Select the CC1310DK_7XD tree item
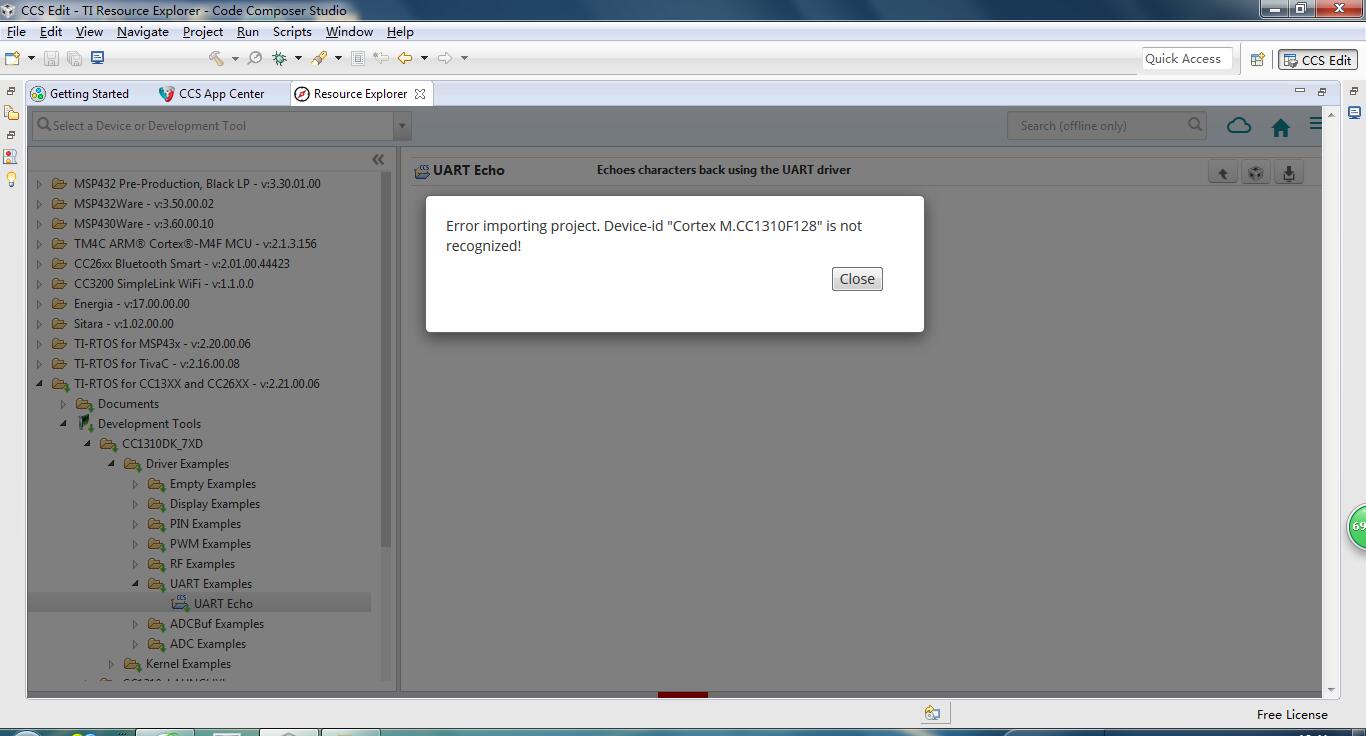This screenshot has height=736, width=1366. 162,444
